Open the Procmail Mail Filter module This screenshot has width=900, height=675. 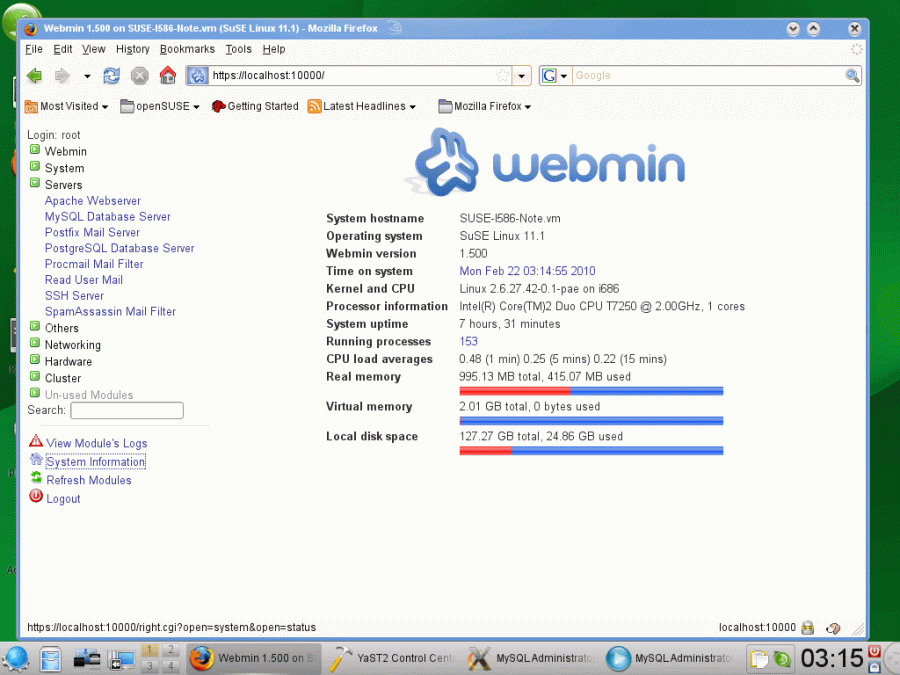[x=94, y=264]
